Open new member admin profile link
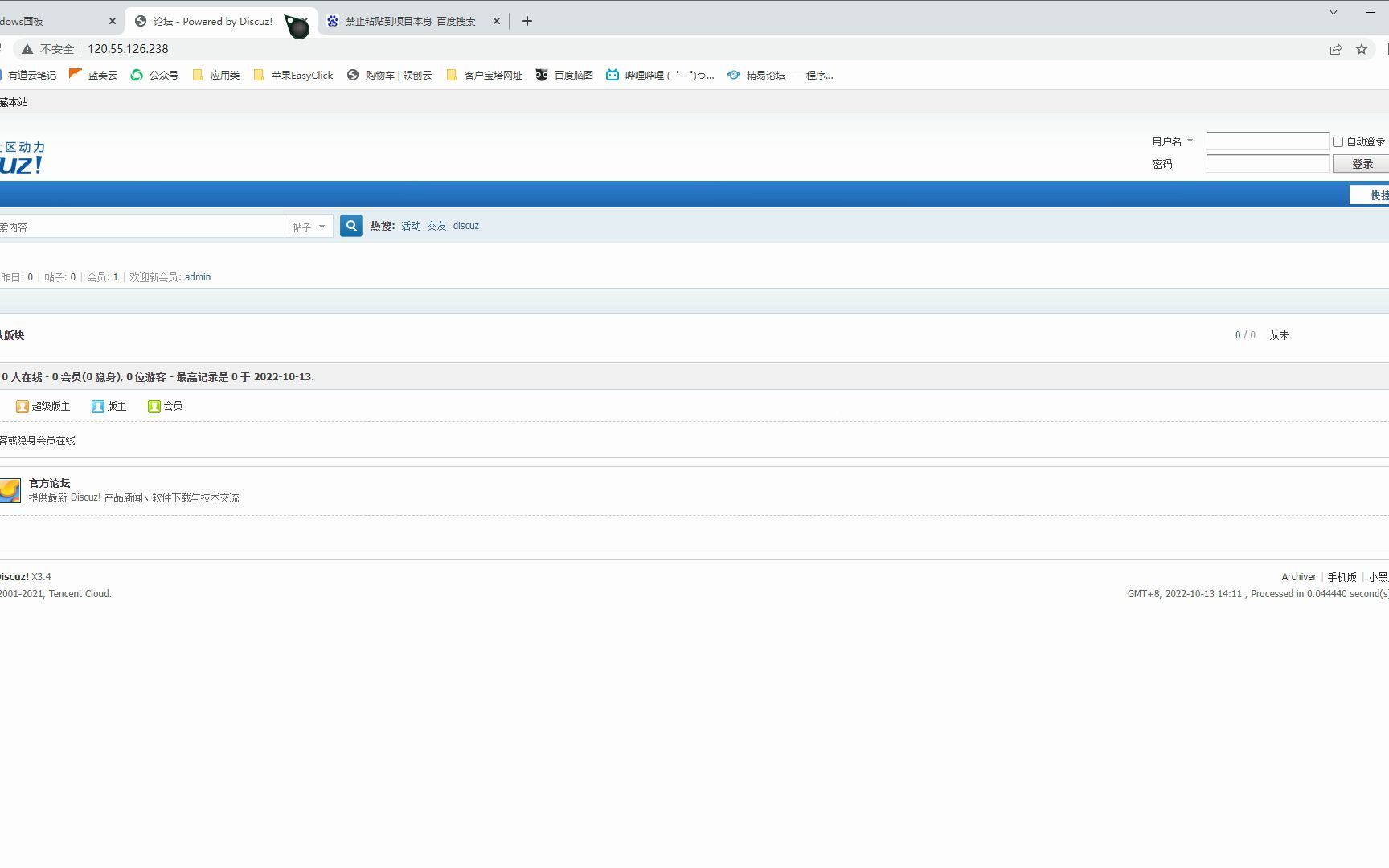 coord(198,277)
